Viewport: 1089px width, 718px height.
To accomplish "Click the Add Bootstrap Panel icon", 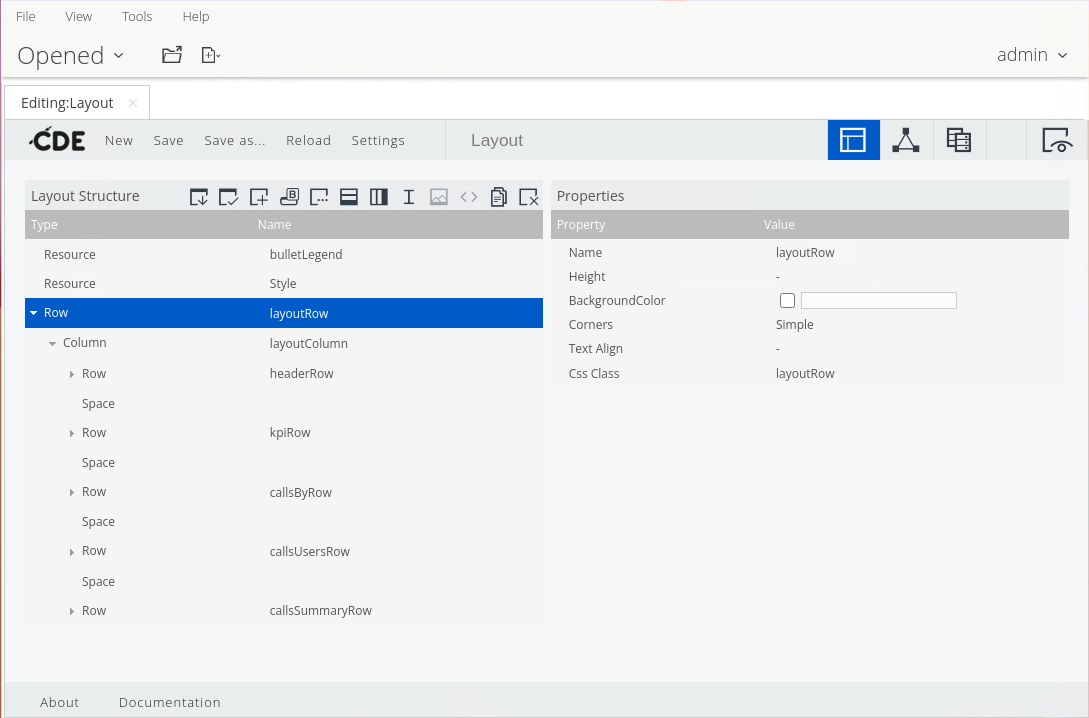I will point(289,197).
